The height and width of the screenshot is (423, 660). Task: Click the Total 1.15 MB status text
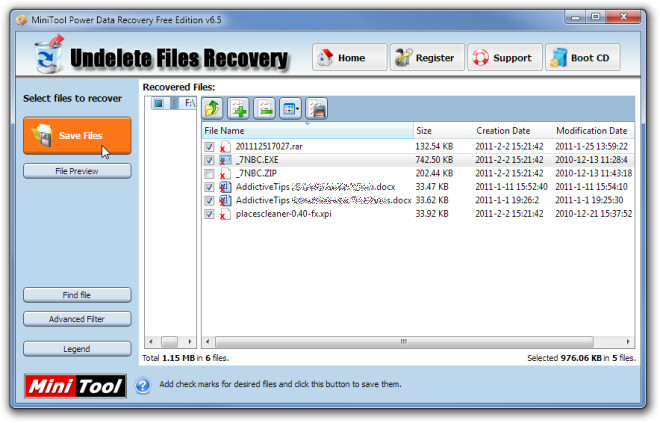point(186,358)
